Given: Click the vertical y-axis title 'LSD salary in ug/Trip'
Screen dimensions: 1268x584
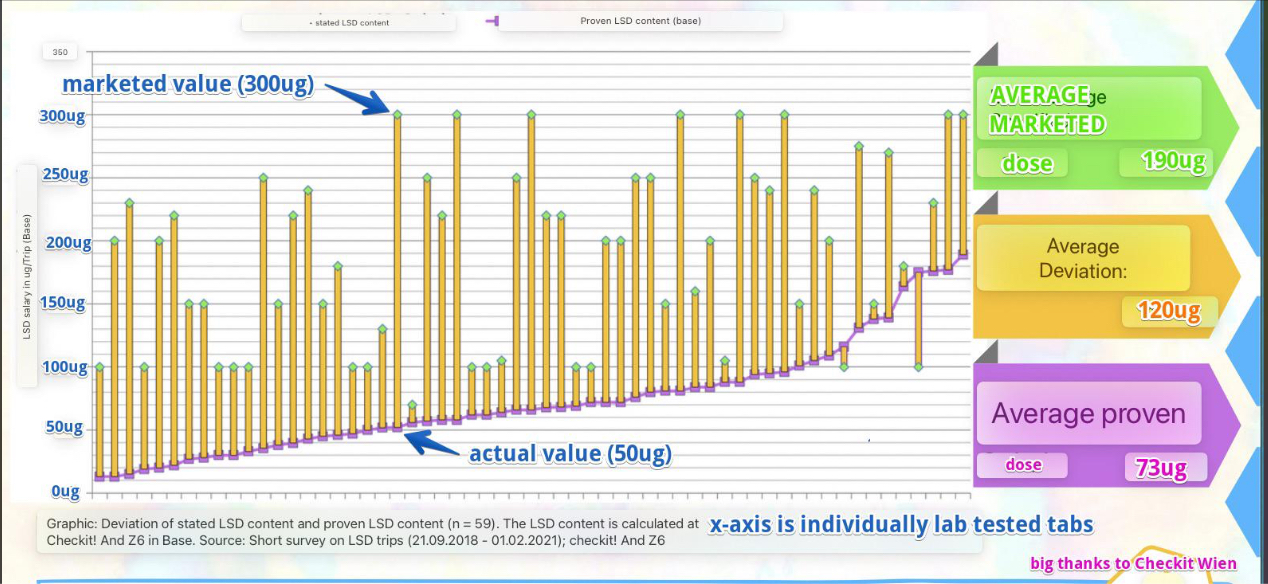Looking at the screenshot, I should pos(27,275).
